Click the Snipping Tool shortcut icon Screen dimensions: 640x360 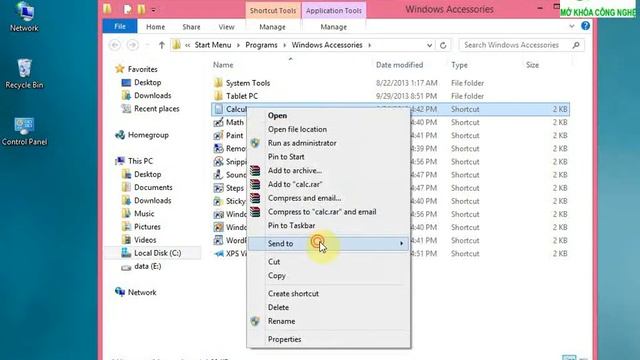[219, 162]
